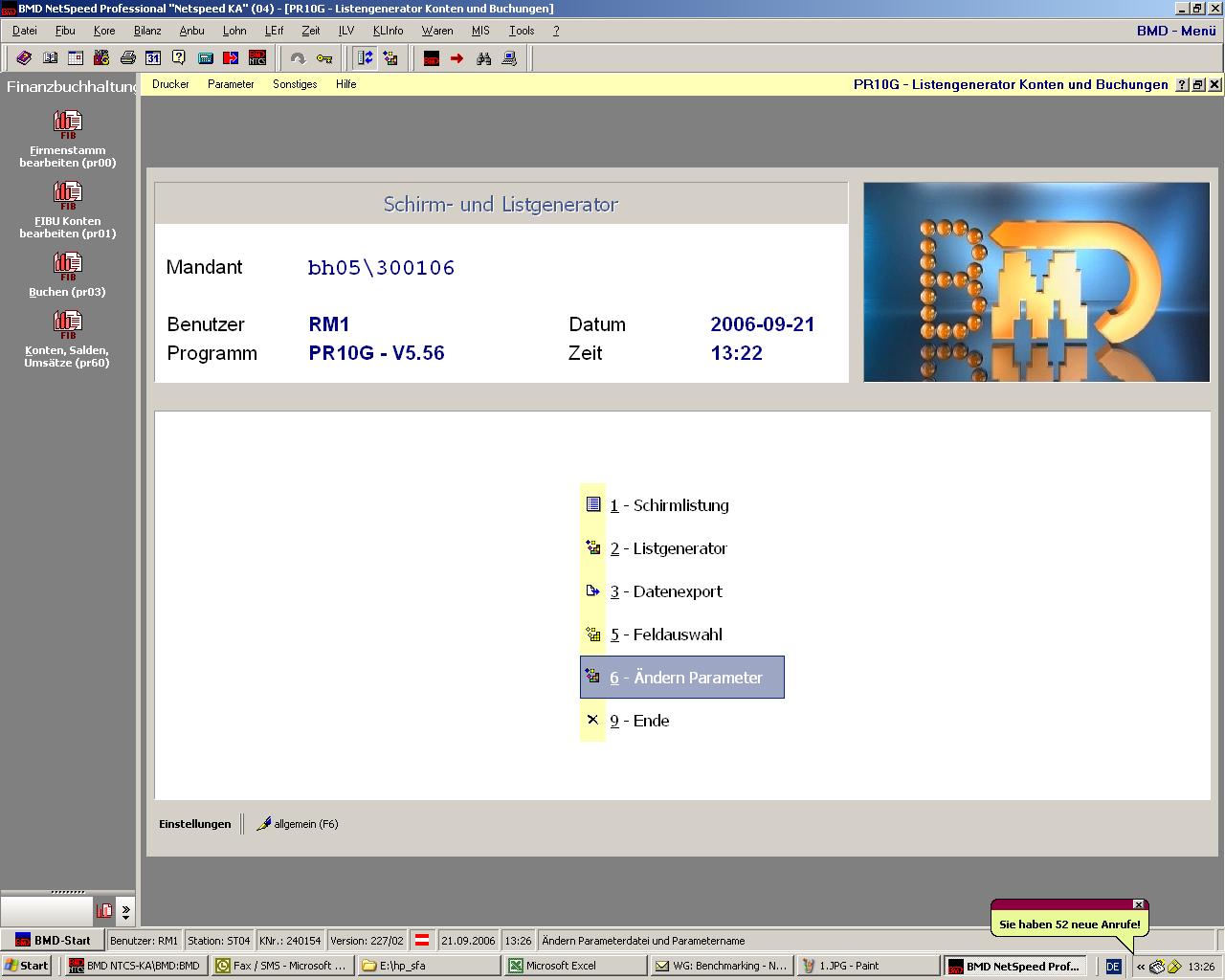Select 6 - Ändern Parameter entry

click(x=685, y=678)
